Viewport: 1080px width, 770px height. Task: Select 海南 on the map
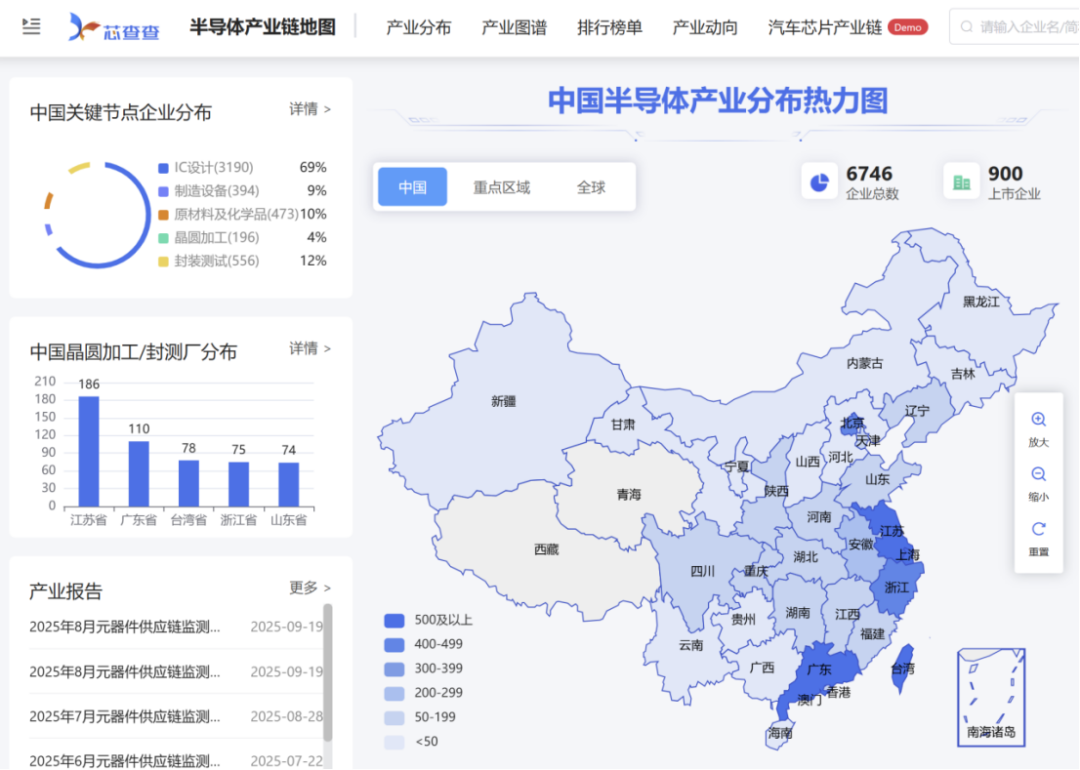[780, 733]
